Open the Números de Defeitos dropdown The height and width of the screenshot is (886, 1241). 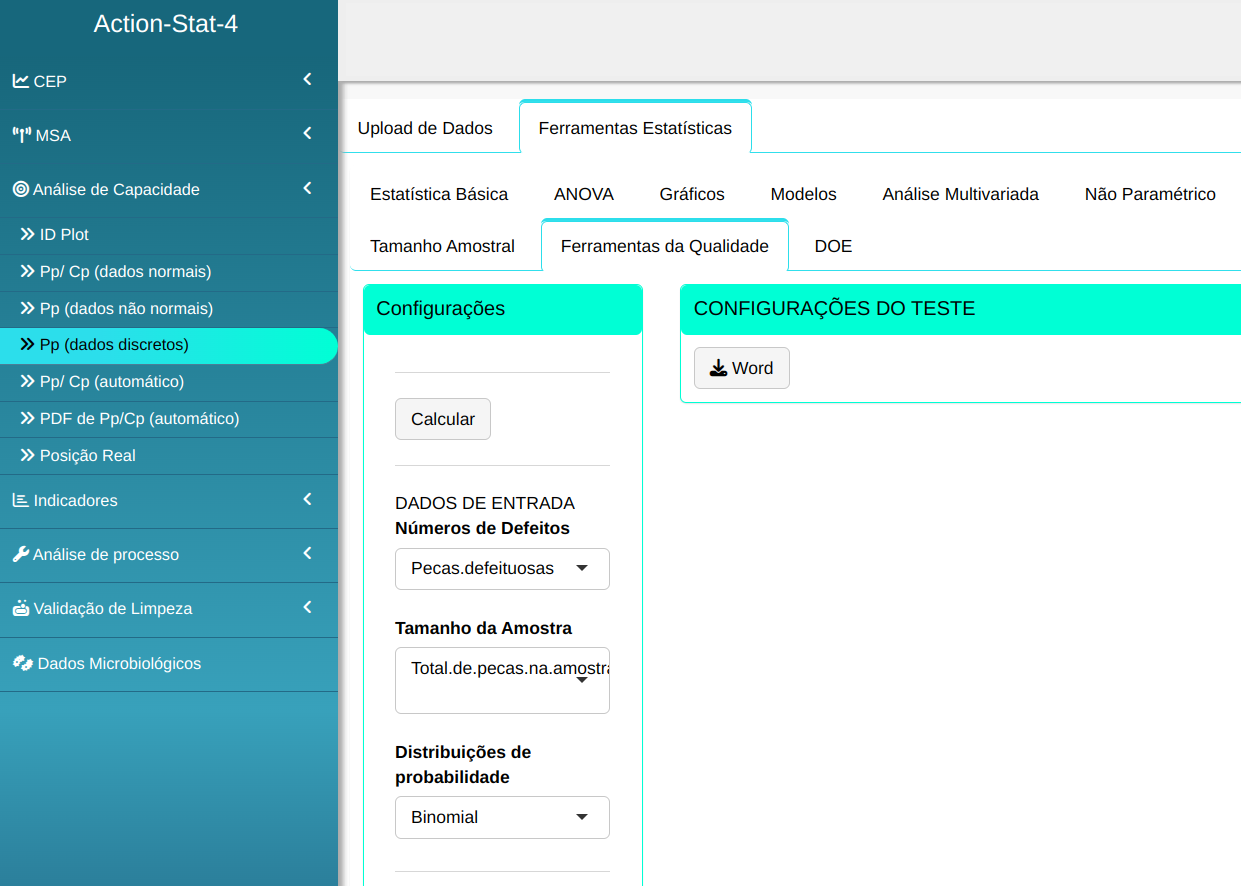click(502, 569)
